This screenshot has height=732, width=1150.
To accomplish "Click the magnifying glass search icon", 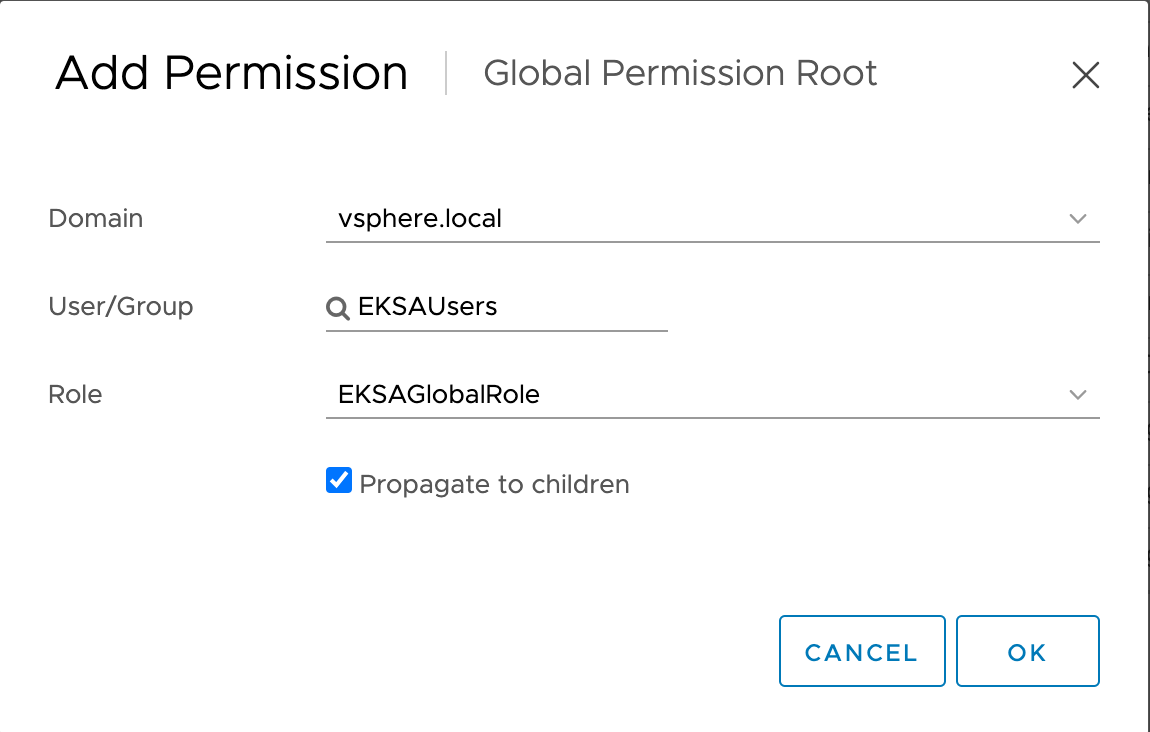I will pos(338,308).
